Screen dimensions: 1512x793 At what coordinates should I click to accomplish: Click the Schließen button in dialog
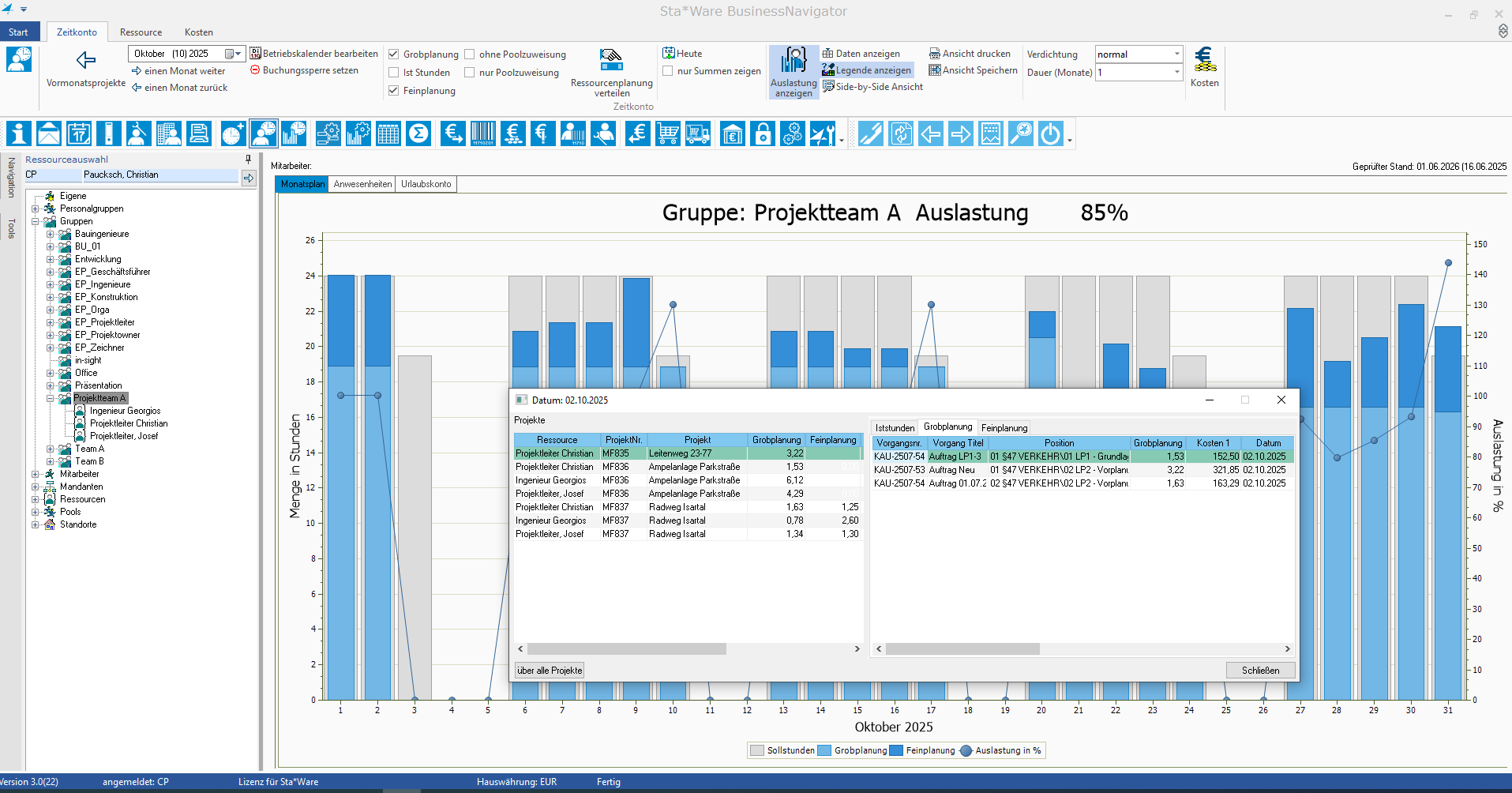click(x=1260, y=671)
